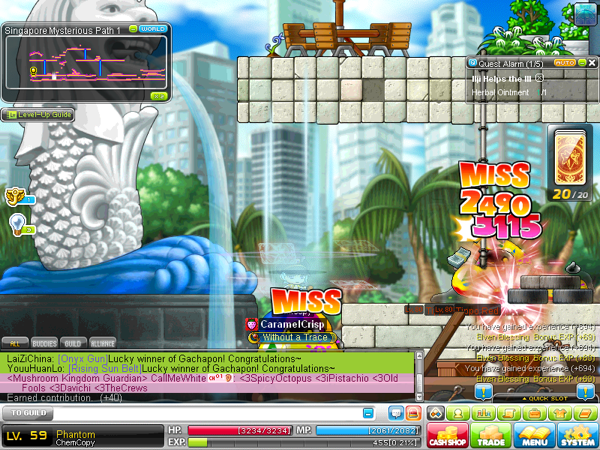Click the chat bubble icon

[x=396, y=413]
